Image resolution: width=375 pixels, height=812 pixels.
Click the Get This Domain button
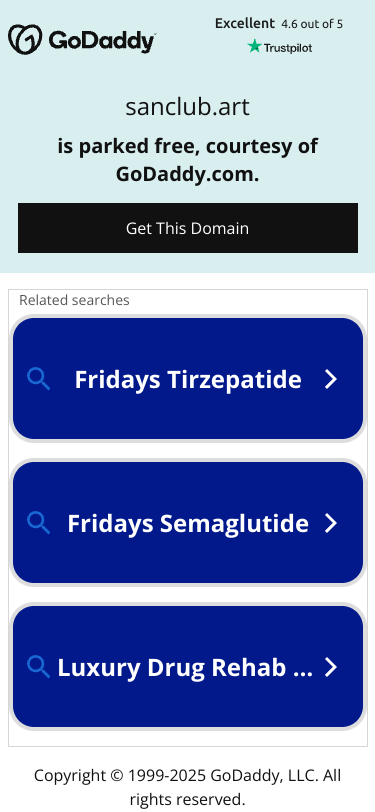click(188, 228)
